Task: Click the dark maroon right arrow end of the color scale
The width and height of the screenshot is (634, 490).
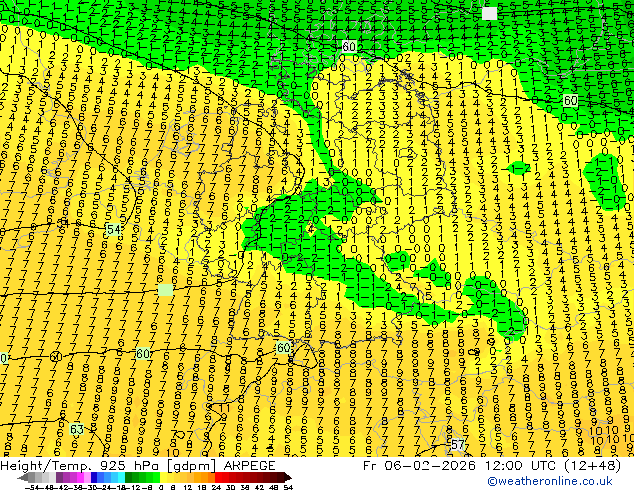Action: point(288,478)
